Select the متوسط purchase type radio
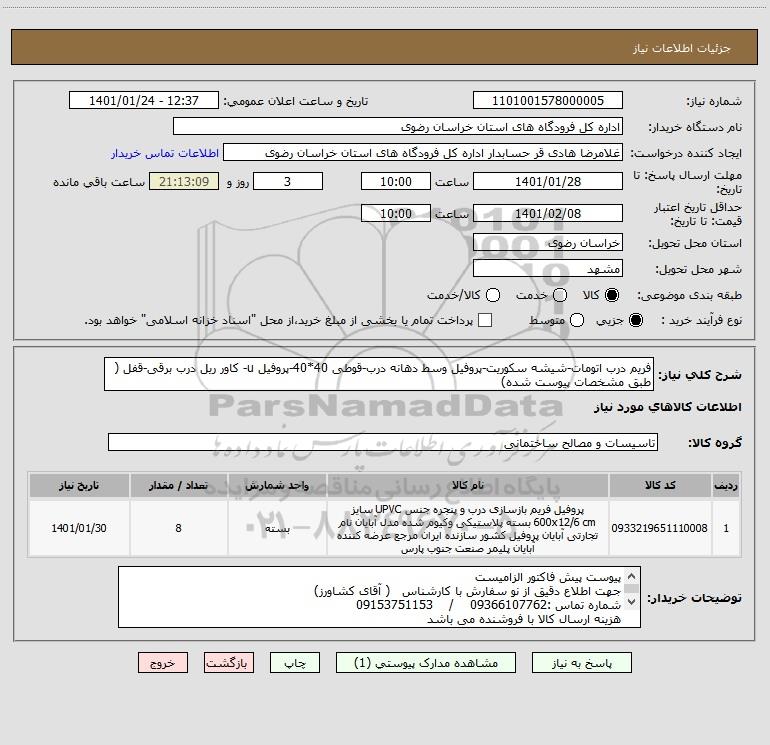 click(x=577, y=320)
